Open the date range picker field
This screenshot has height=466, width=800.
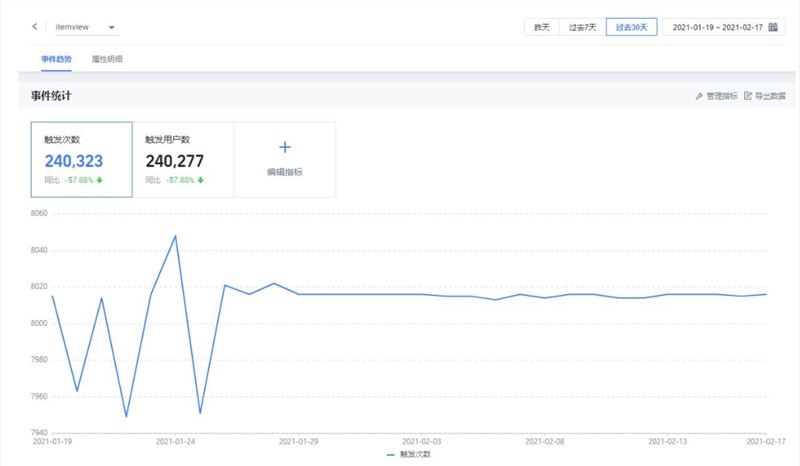723,27
